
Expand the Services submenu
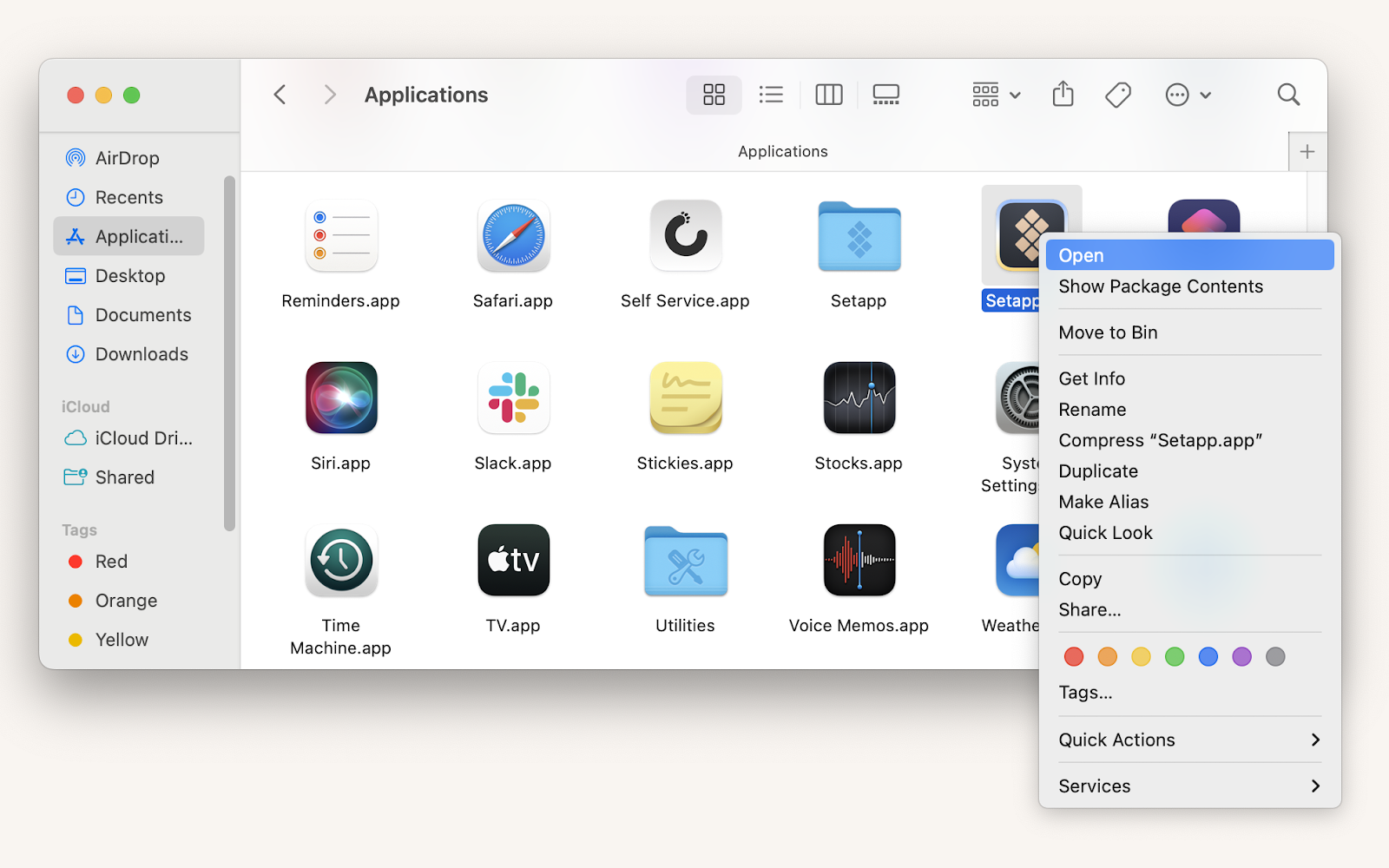pyautogui.click(x=1189, y=786)
